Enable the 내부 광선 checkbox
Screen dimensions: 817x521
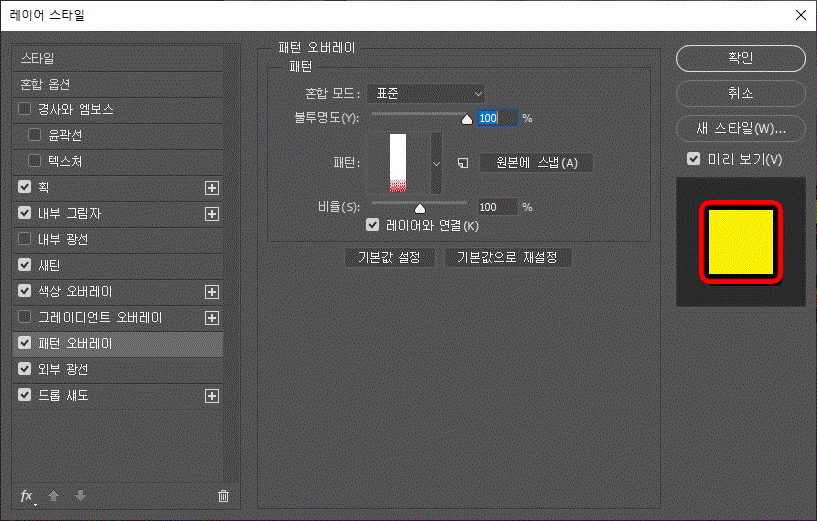pos(24,239)
